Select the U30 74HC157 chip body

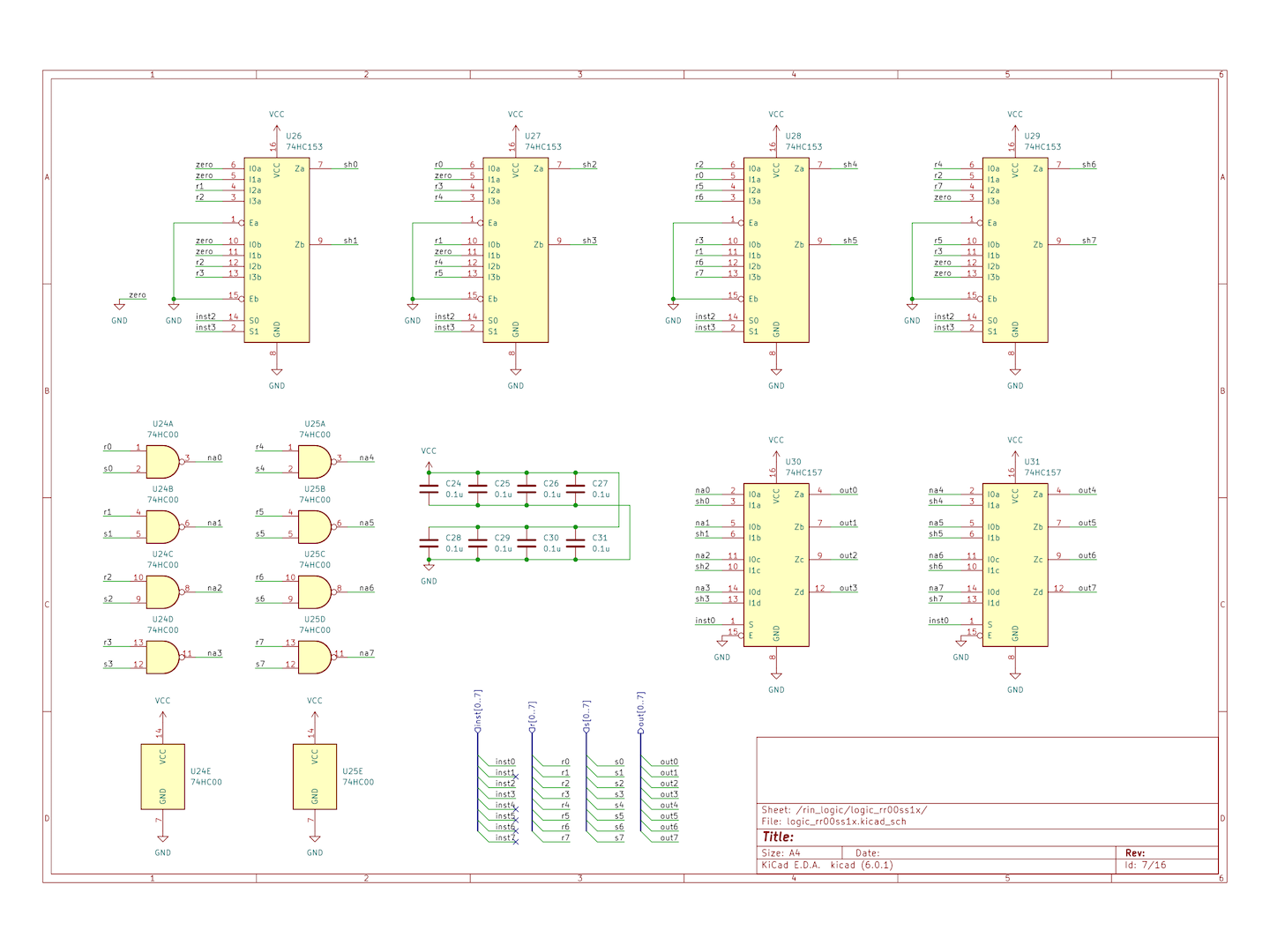point(776,564)
